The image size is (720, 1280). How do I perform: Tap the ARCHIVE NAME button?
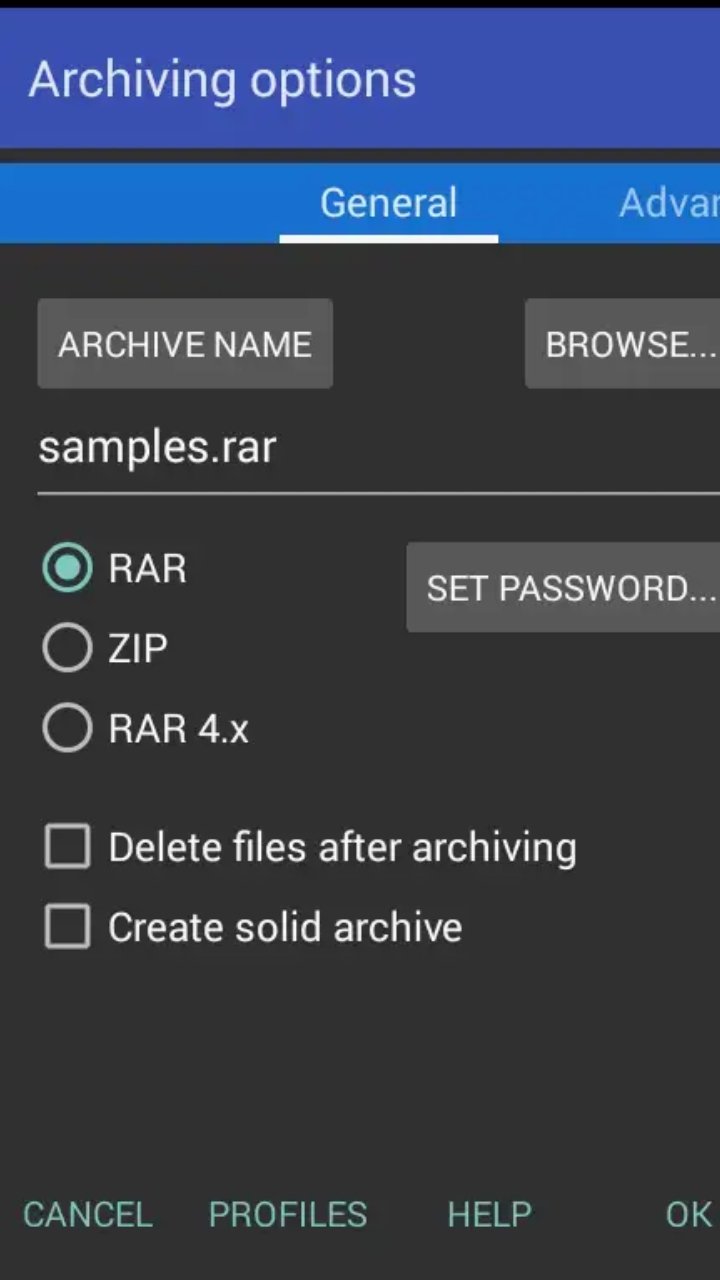(x=185, y=344)
